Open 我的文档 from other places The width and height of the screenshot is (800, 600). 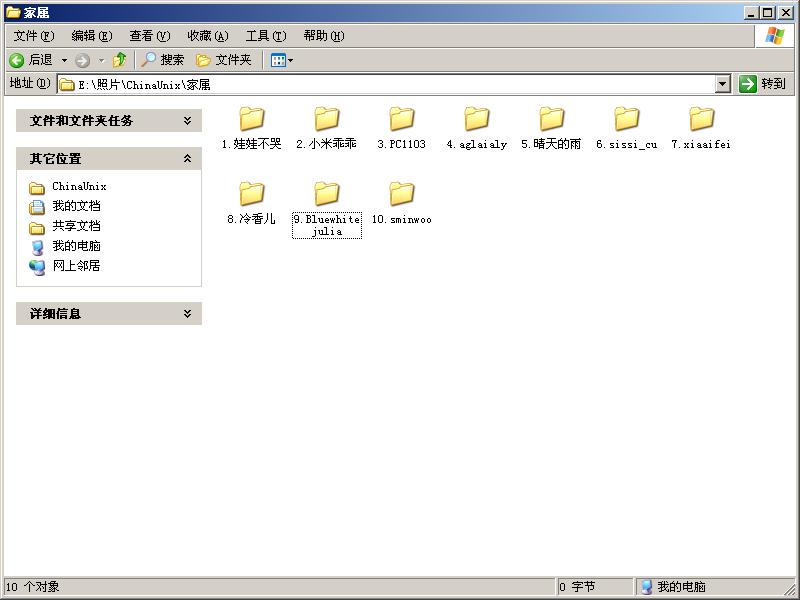[x=77, y=206]
